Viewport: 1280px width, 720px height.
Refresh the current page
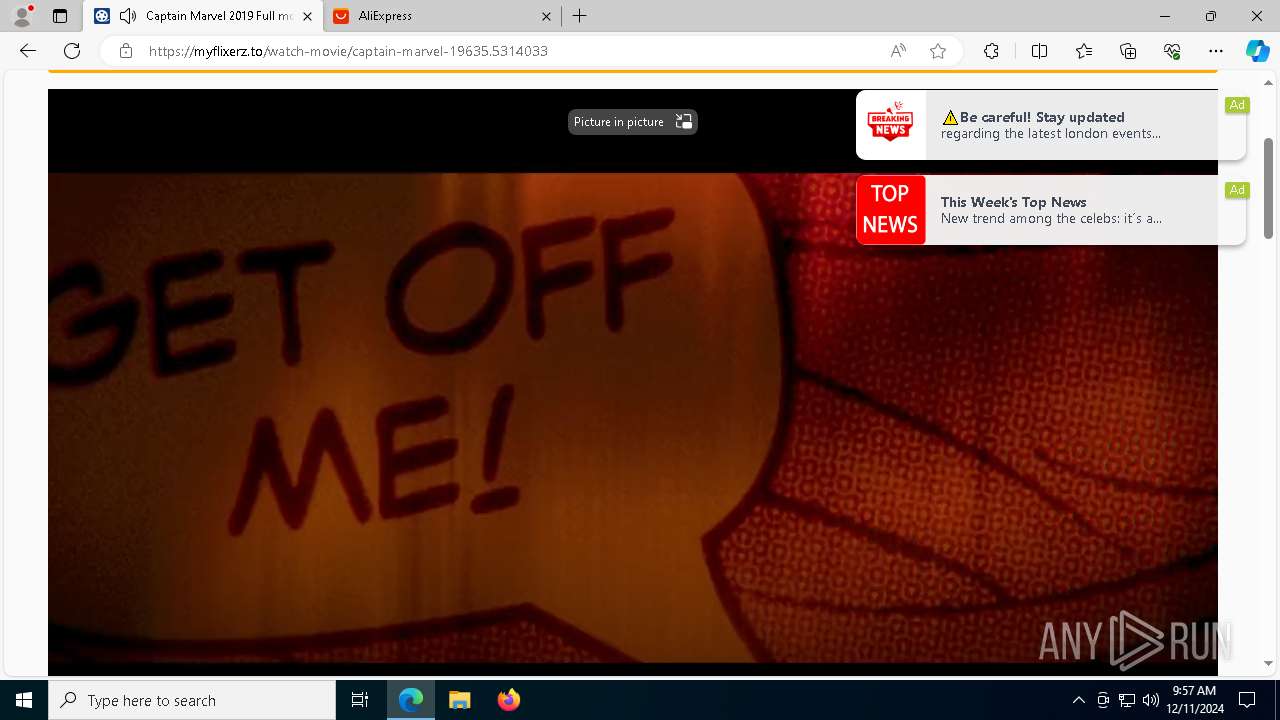click(x=72, y=51)
